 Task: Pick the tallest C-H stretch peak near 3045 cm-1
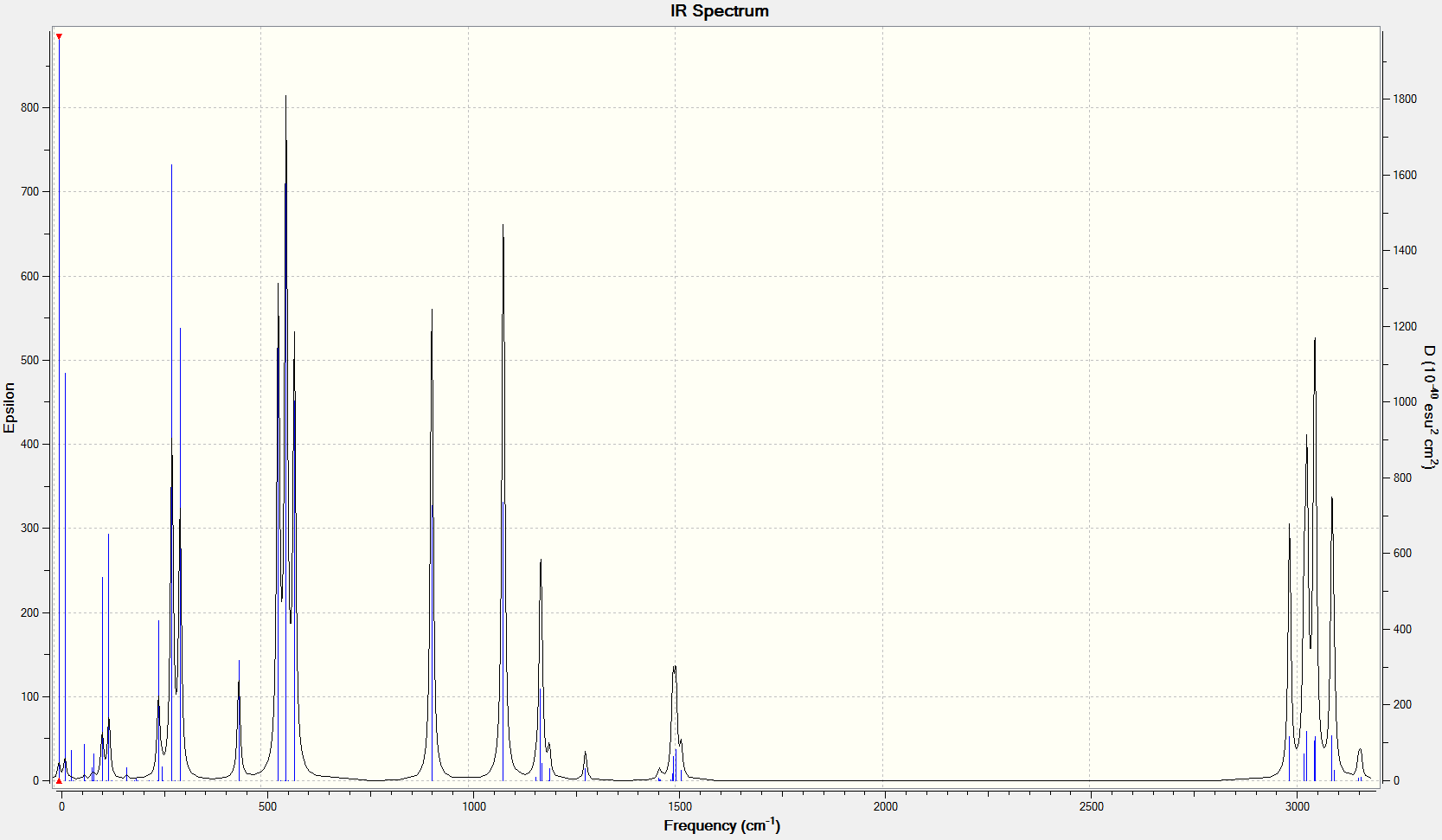(1315, 338)
